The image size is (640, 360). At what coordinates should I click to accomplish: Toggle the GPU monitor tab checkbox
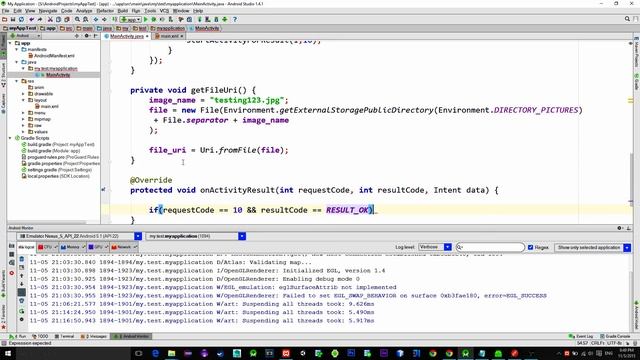click(106, 247)
